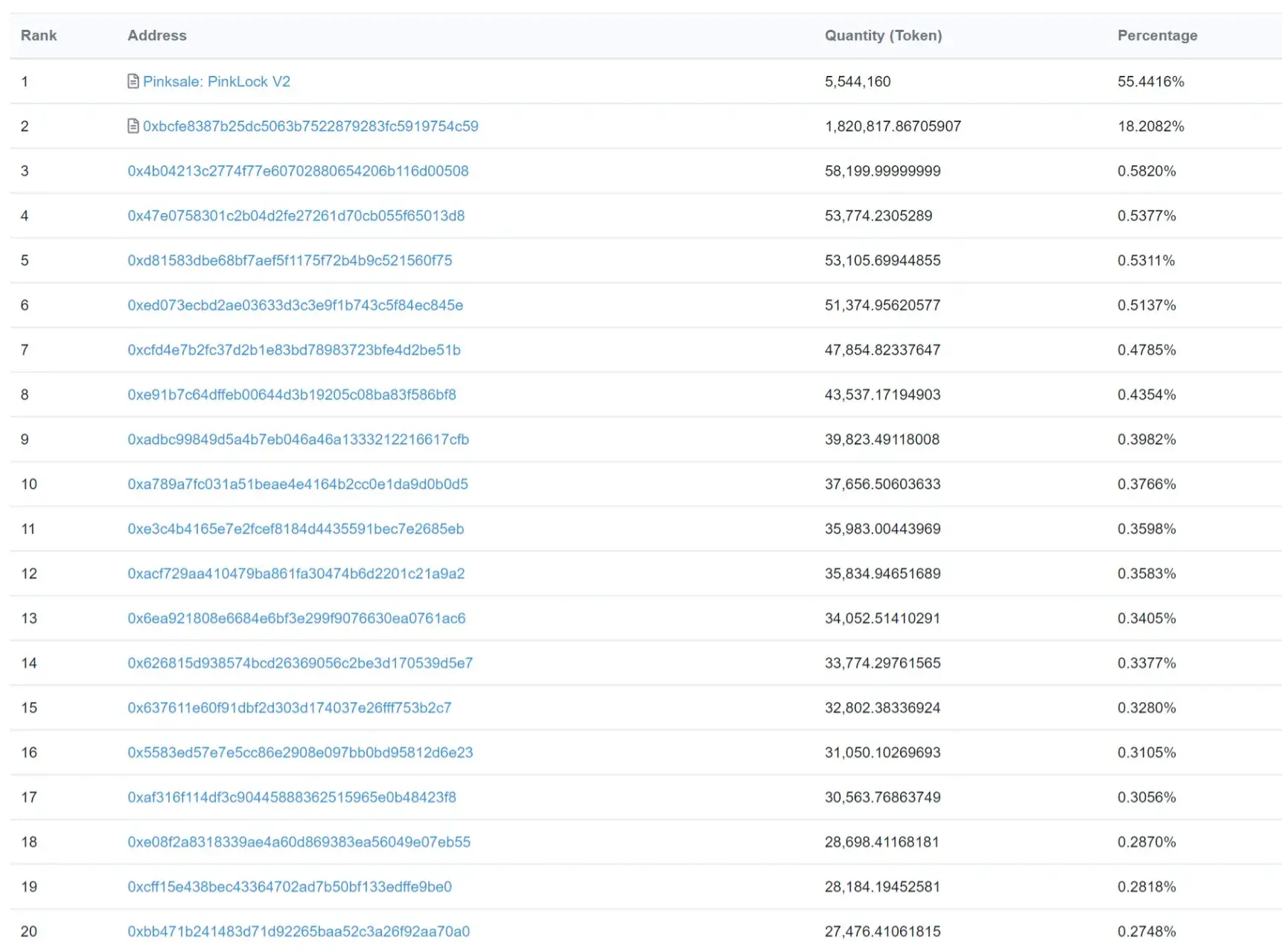Select quantity value 35,983.00443969

pos(882,528)
